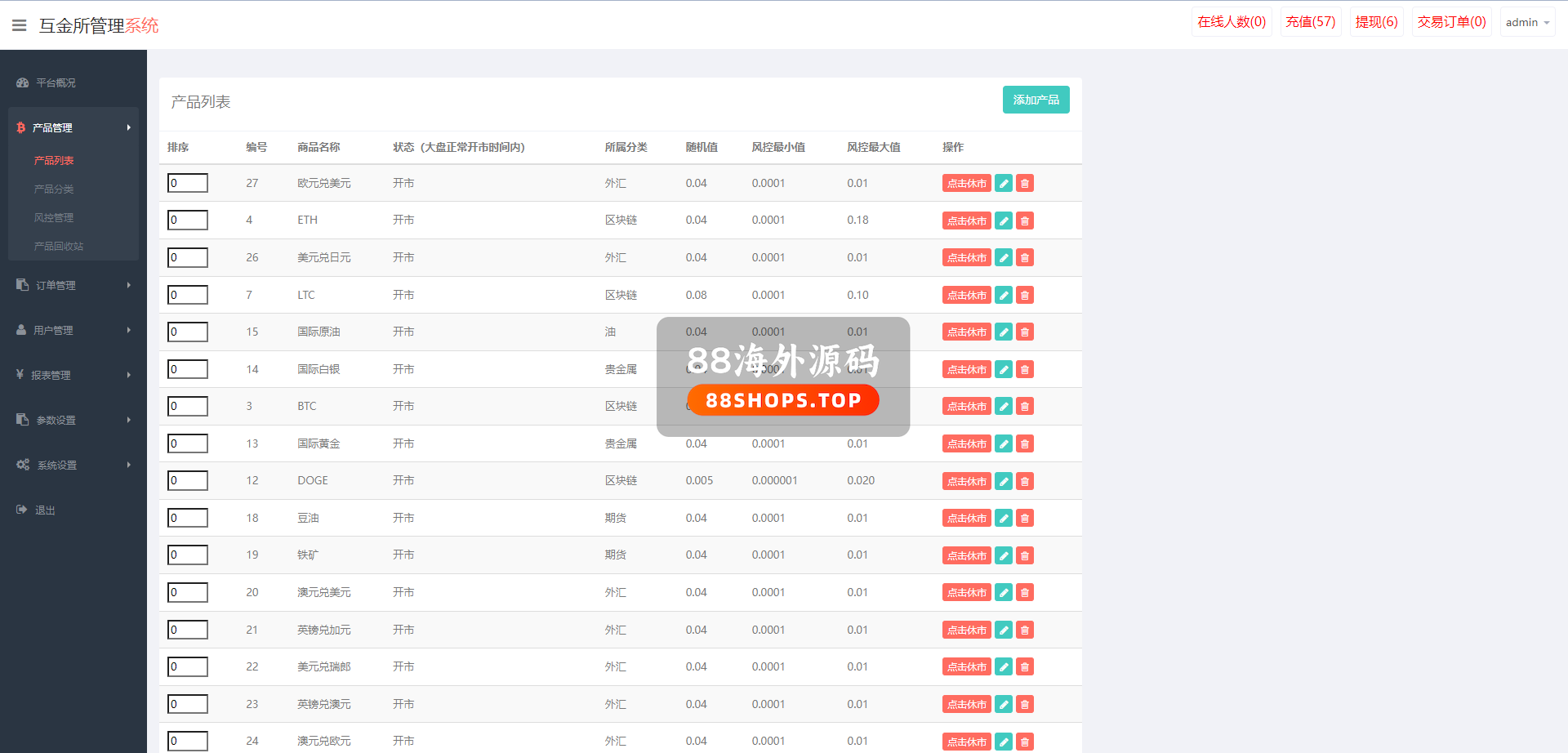Delete the 欧元兑美元 product via trash icon
Viewport: 1568px width, 753px height.
(x=1025, y=184)
